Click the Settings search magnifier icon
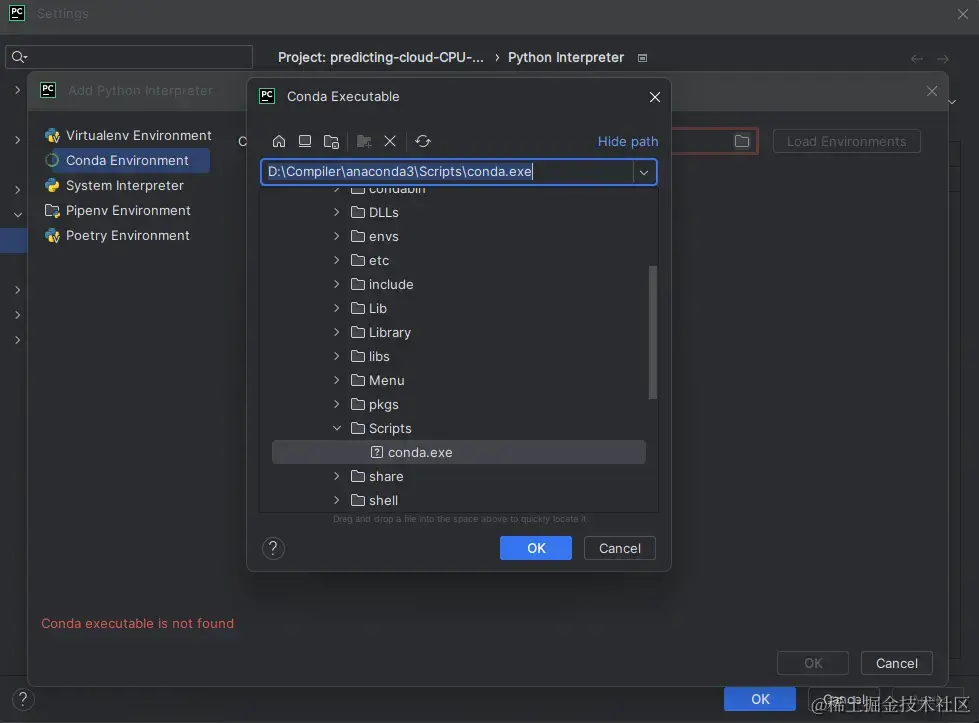 click(19, 57)
